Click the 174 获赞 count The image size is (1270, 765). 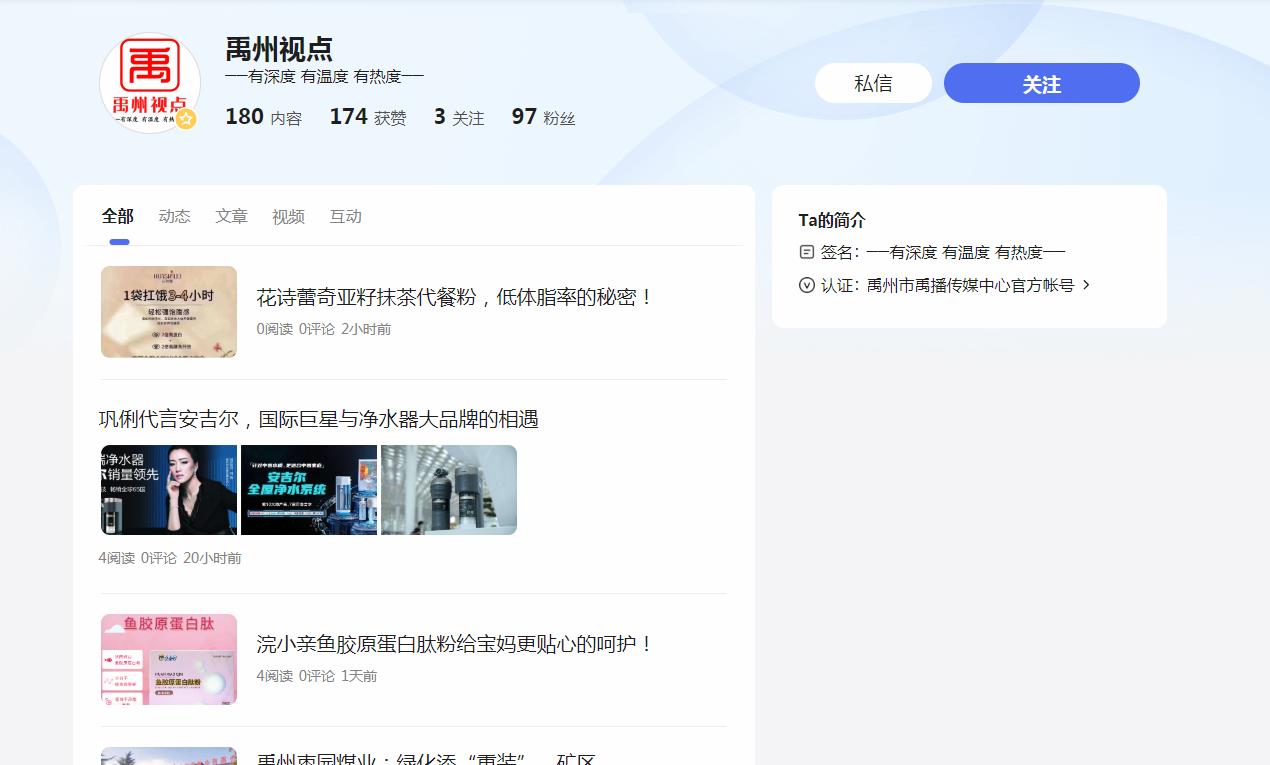pos(368,117)
